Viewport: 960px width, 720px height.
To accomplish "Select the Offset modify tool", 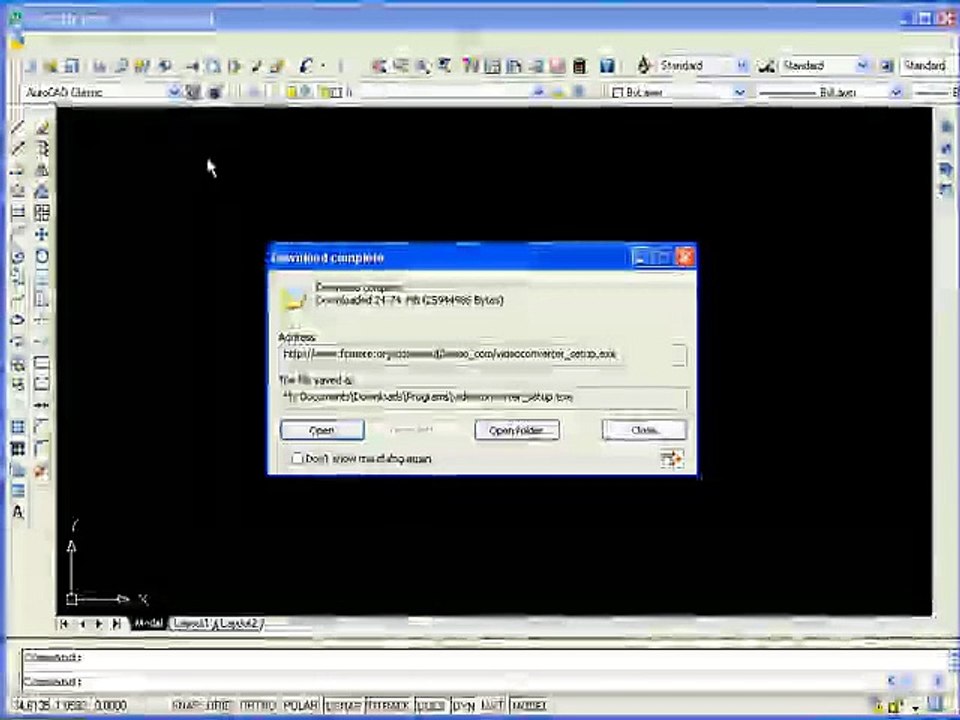I will pyautogui.click(x=42, y=192).
